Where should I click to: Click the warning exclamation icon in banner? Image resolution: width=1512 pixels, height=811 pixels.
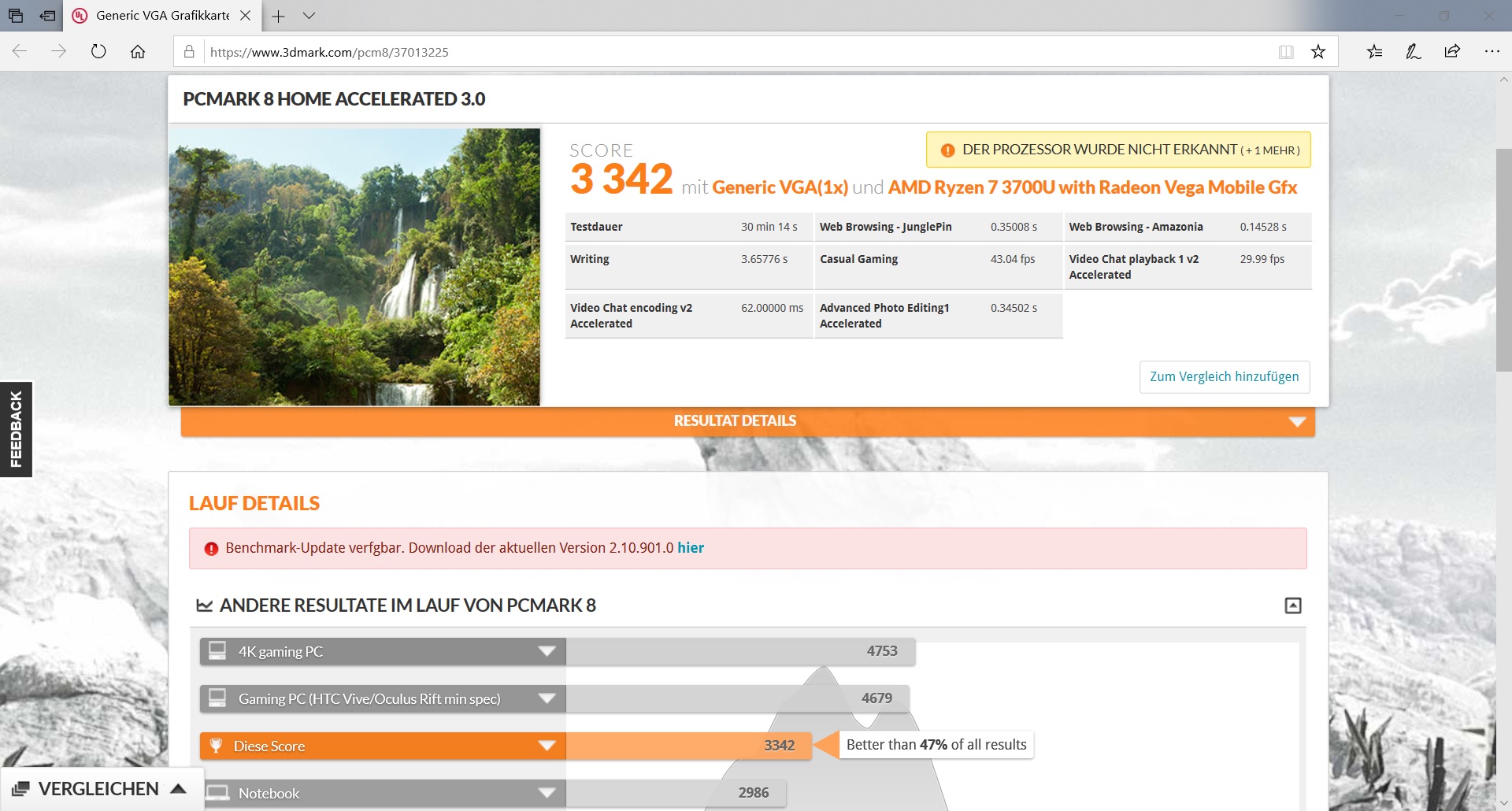947,150
